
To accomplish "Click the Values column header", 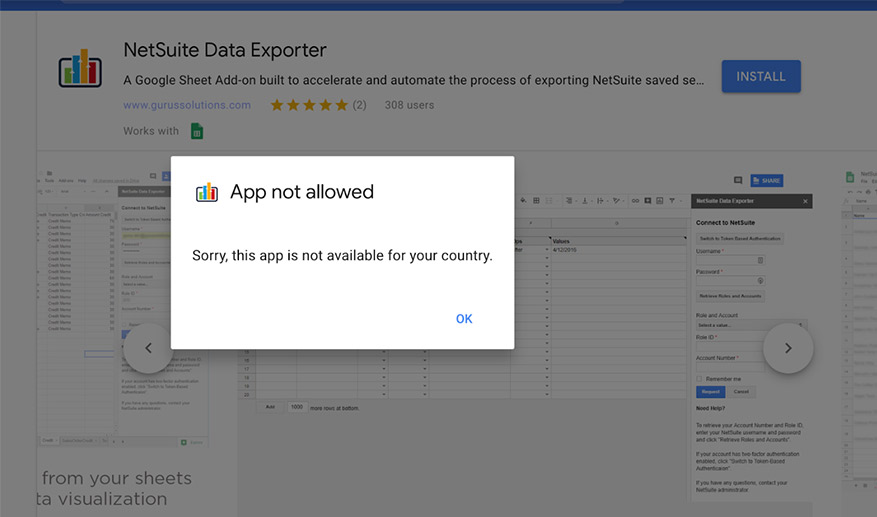I will 618,241.
